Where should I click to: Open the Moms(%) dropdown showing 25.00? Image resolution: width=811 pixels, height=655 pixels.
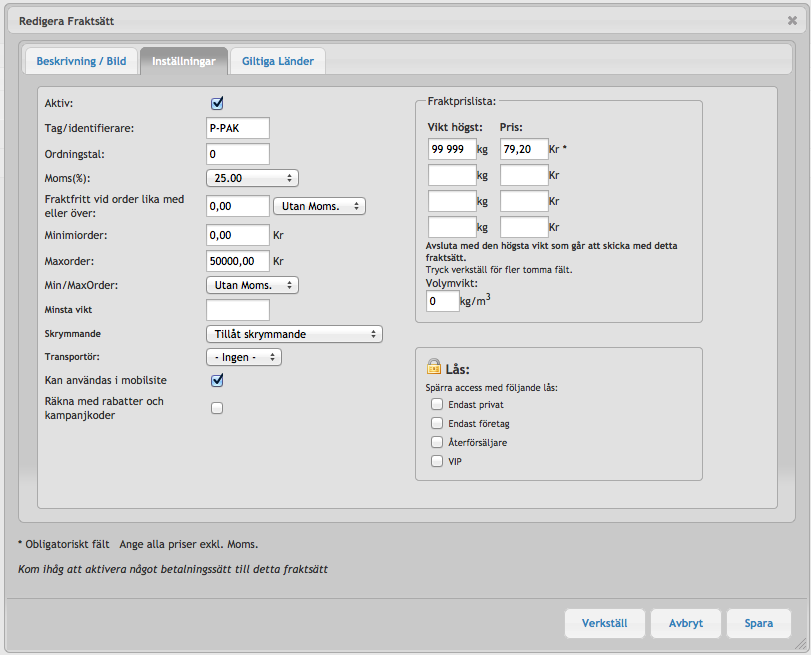(x=252, y=178)
